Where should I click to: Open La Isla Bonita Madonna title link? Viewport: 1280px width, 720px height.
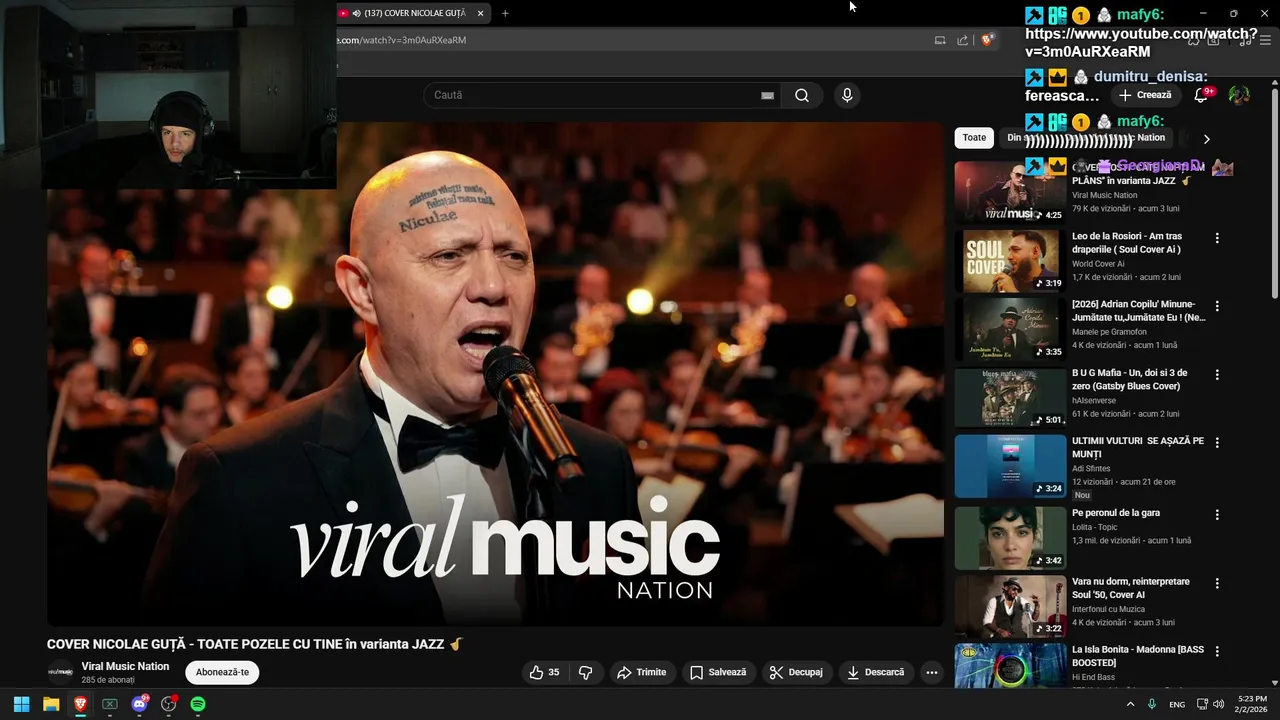[1138, 655]
